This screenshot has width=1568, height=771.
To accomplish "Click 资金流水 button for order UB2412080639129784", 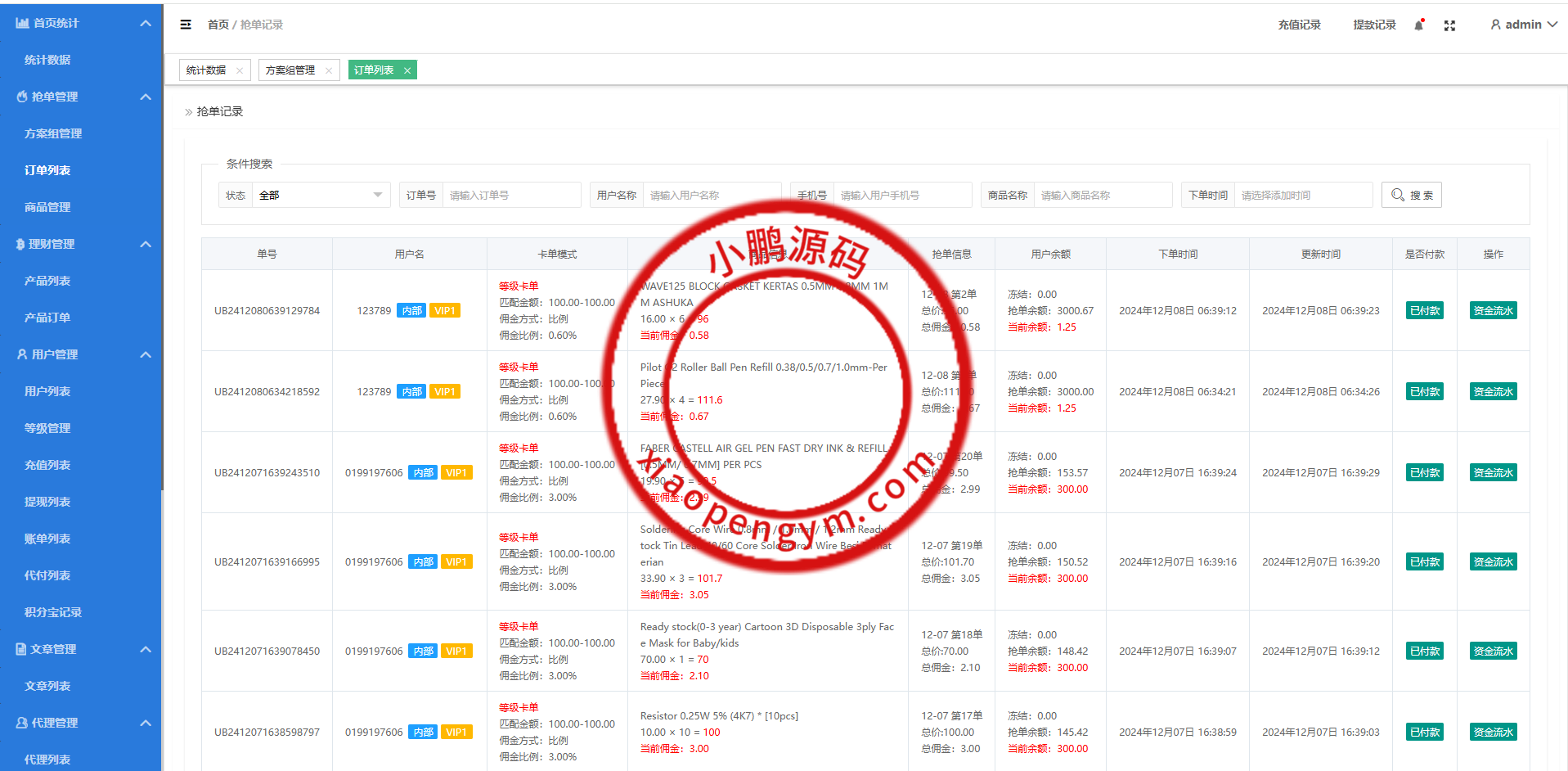I will [1493, 310].
